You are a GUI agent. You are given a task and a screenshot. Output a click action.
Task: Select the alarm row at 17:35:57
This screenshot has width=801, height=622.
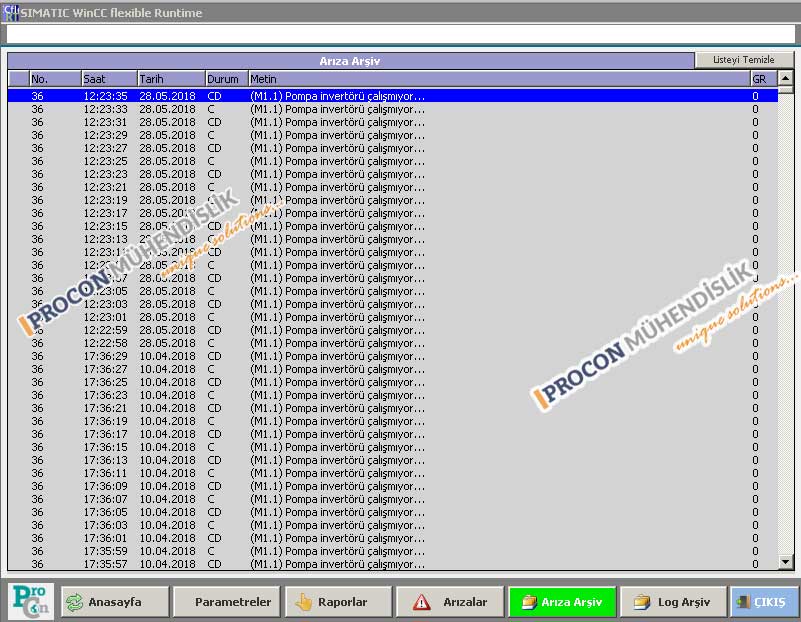(x=392, y=564)
